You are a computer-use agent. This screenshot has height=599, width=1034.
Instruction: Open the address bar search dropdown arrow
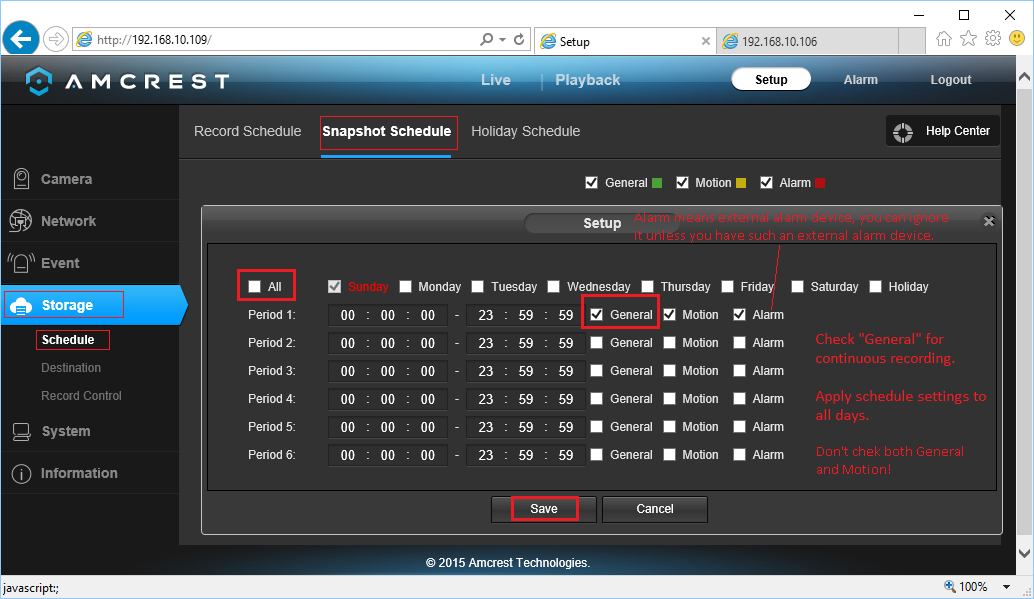coord(501,40)
